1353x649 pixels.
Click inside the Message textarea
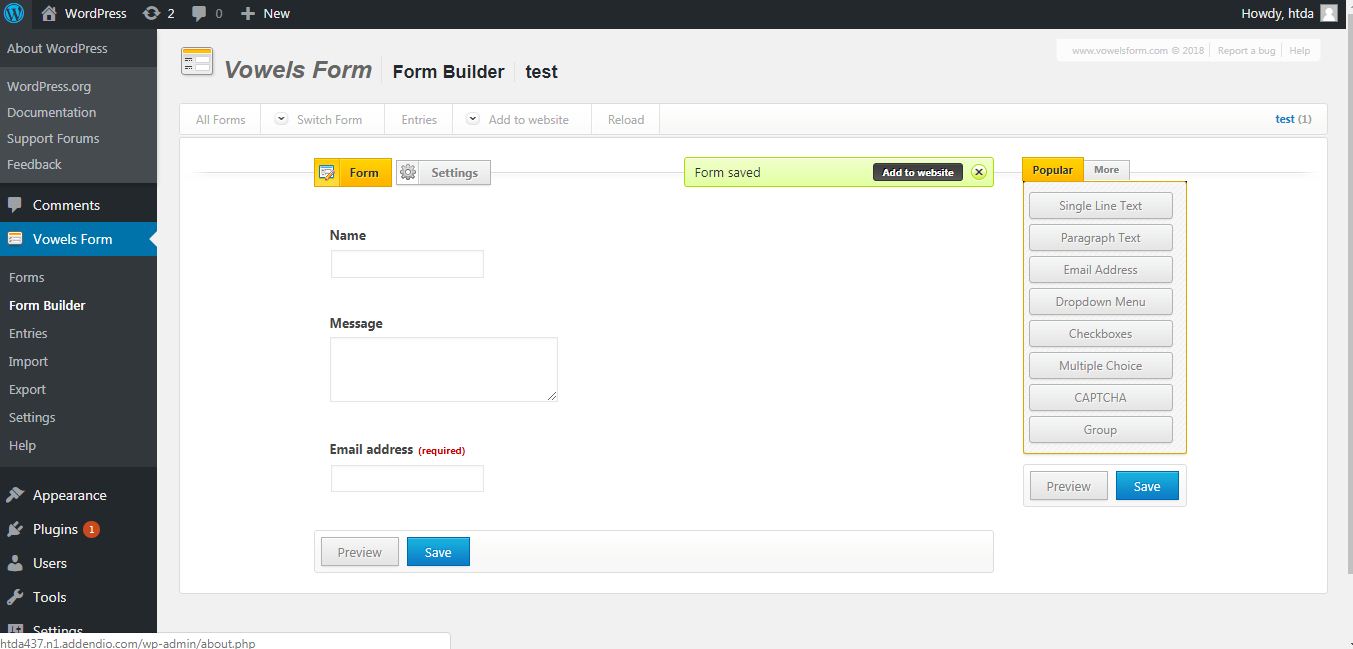[444, 369]
